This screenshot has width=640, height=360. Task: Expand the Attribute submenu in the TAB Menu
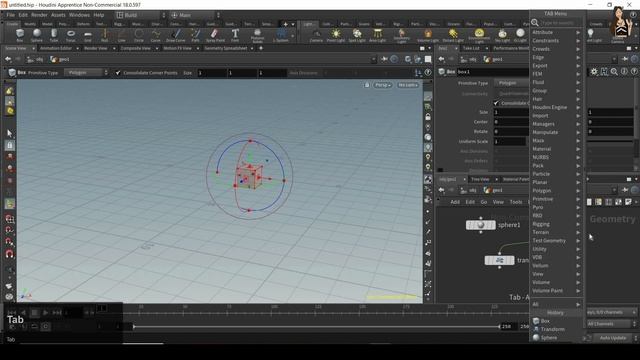point(556,32)
